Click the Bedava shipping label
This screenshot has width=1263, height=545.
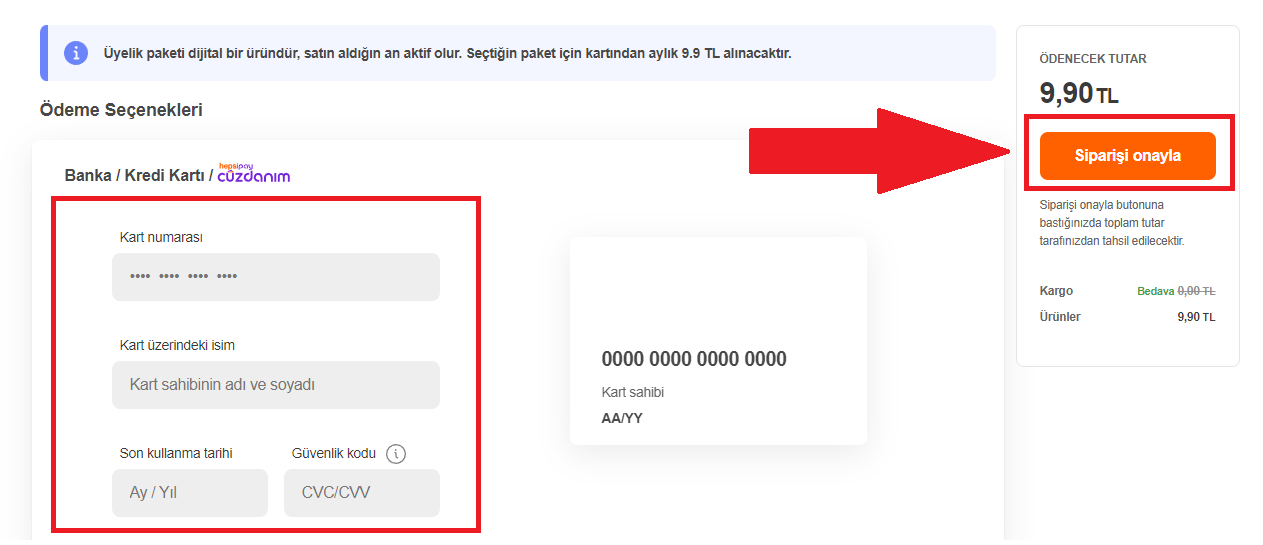click(1155, 292)
